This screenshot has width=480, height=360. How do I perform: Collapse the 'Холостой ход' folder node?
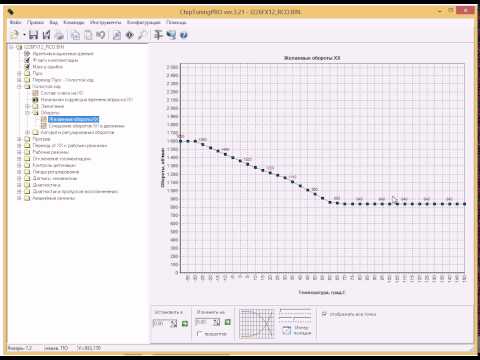[19, 86]
